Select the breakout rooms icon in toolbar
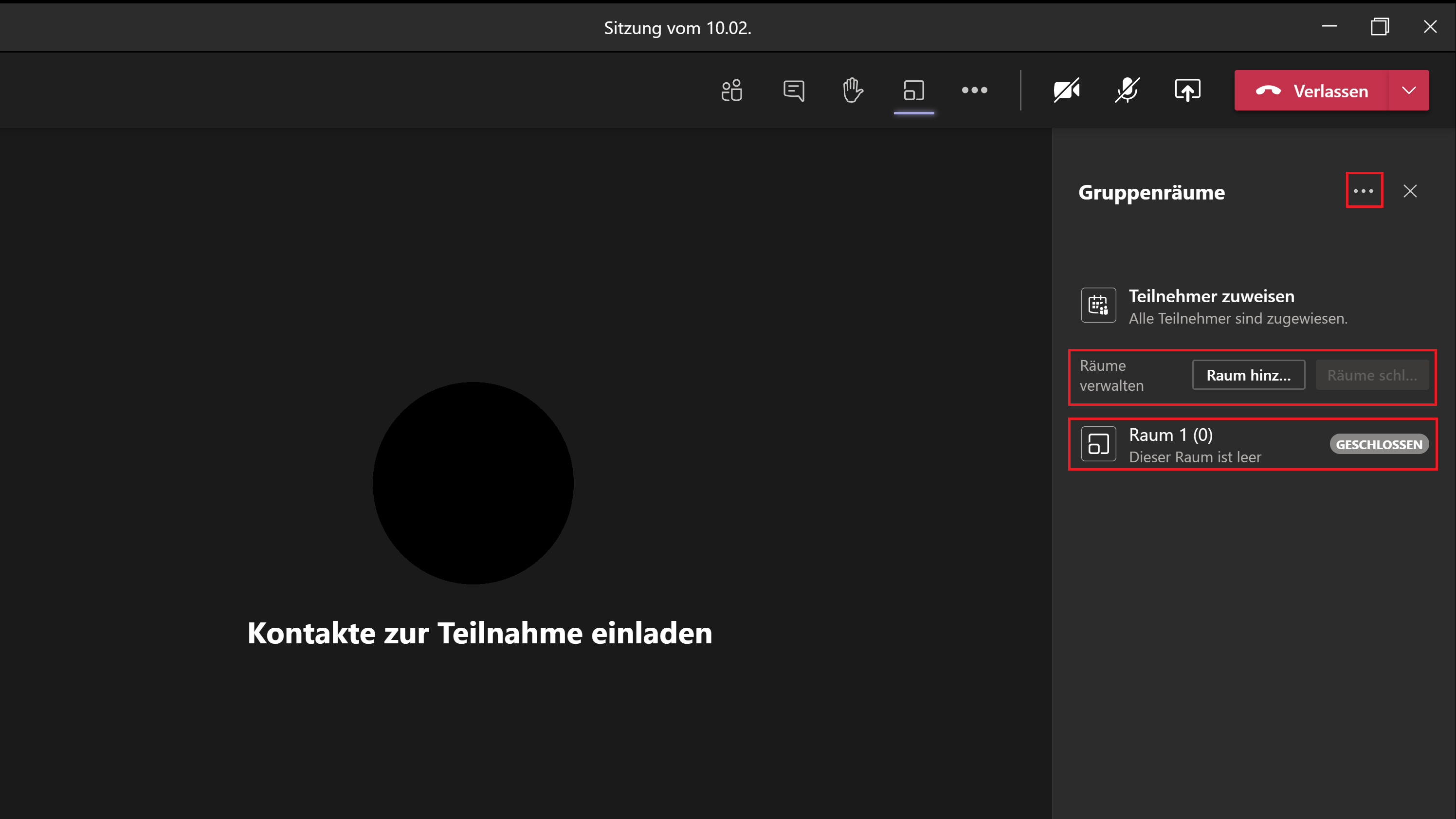 click(914, 91)
